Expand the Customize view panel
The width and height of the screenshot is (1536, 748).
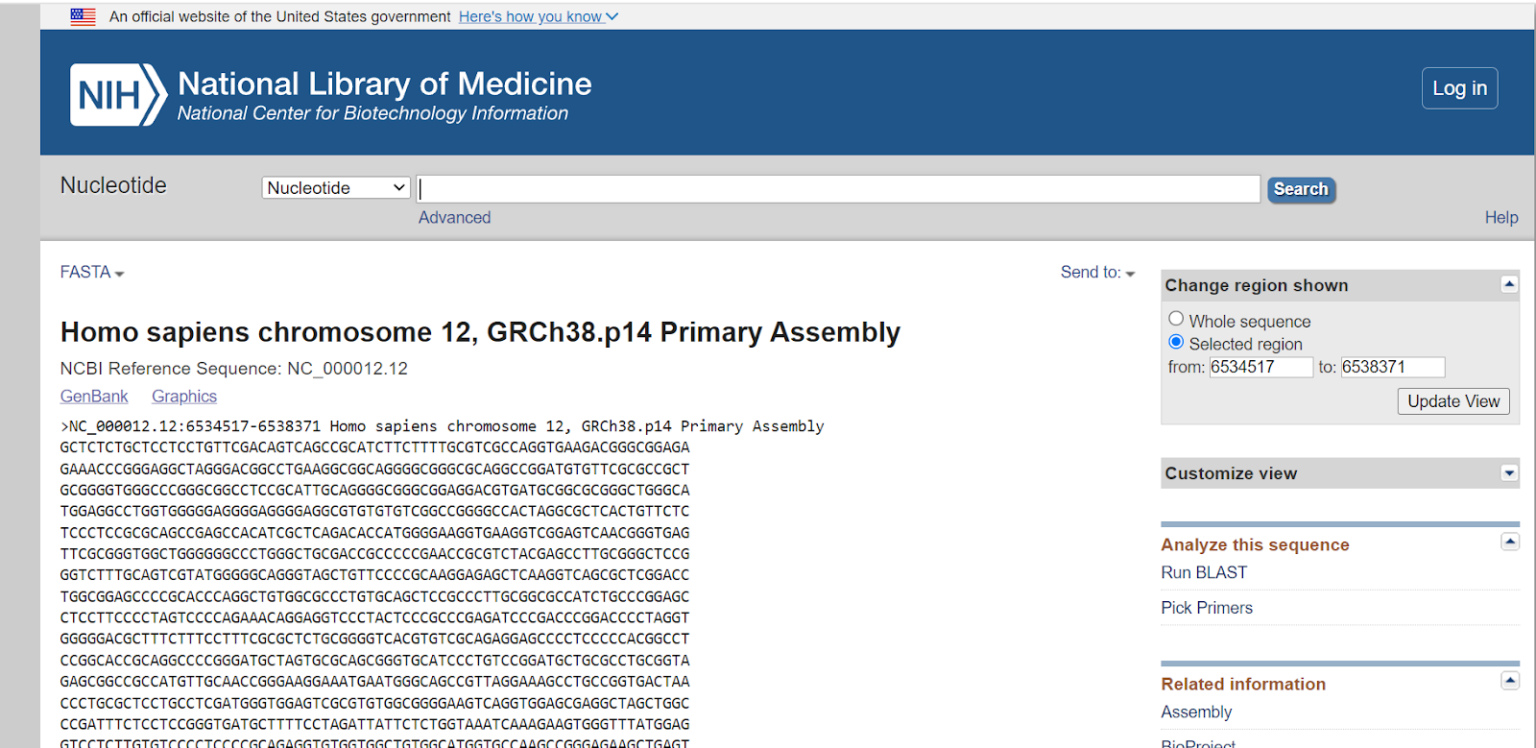(1509, 472)
